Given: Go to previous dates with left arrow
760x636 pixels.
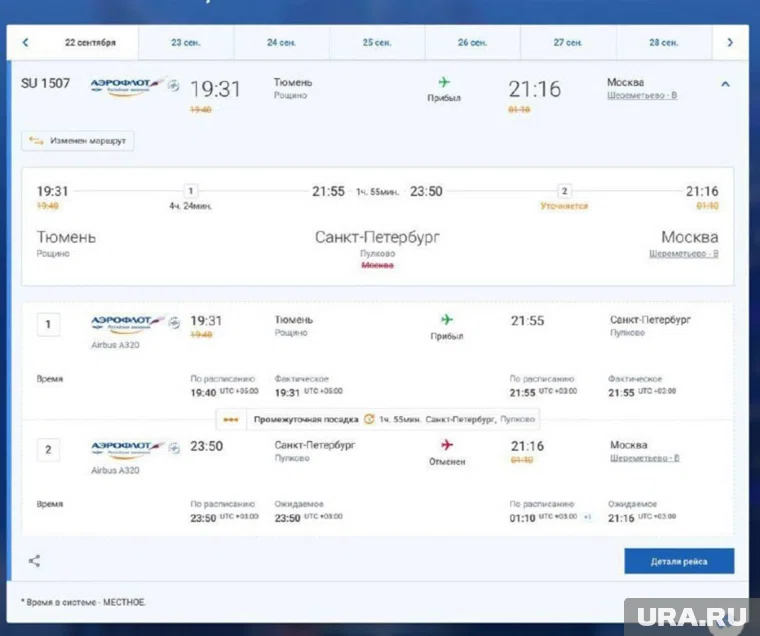Looking at the screenshot, I should point(25,43).
